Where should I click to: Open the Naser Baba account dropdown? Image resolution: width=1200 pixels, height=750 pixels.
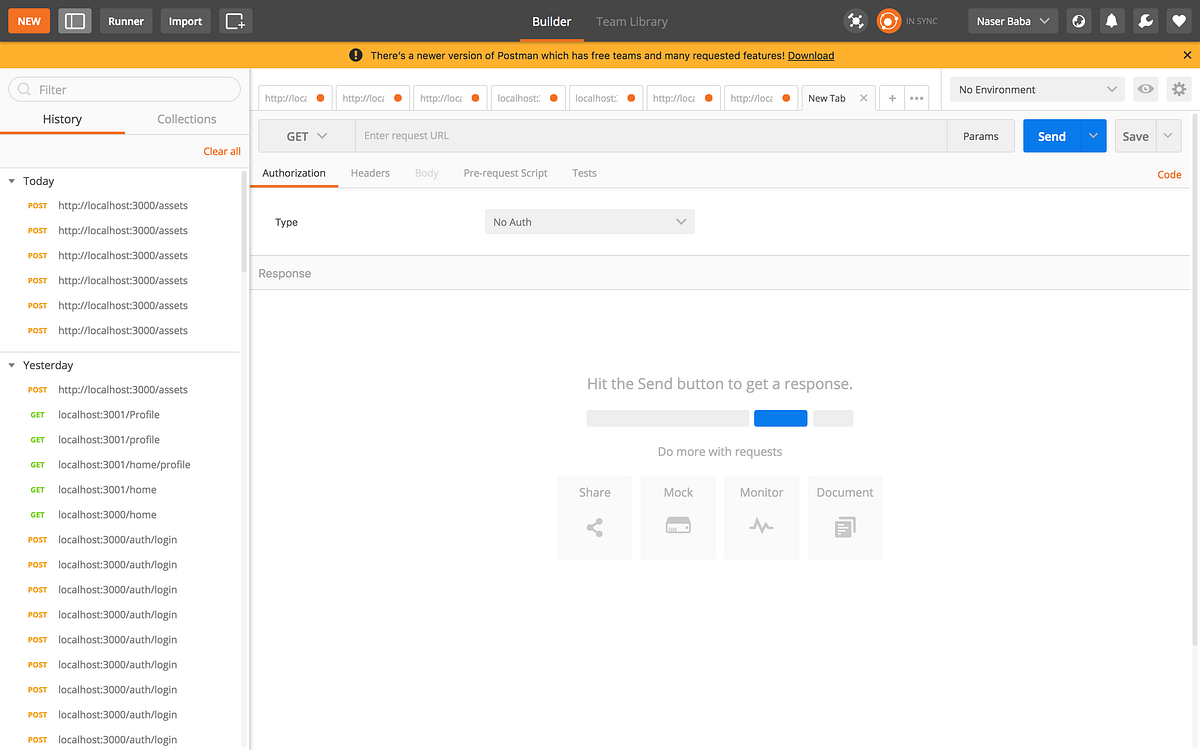1012,20
